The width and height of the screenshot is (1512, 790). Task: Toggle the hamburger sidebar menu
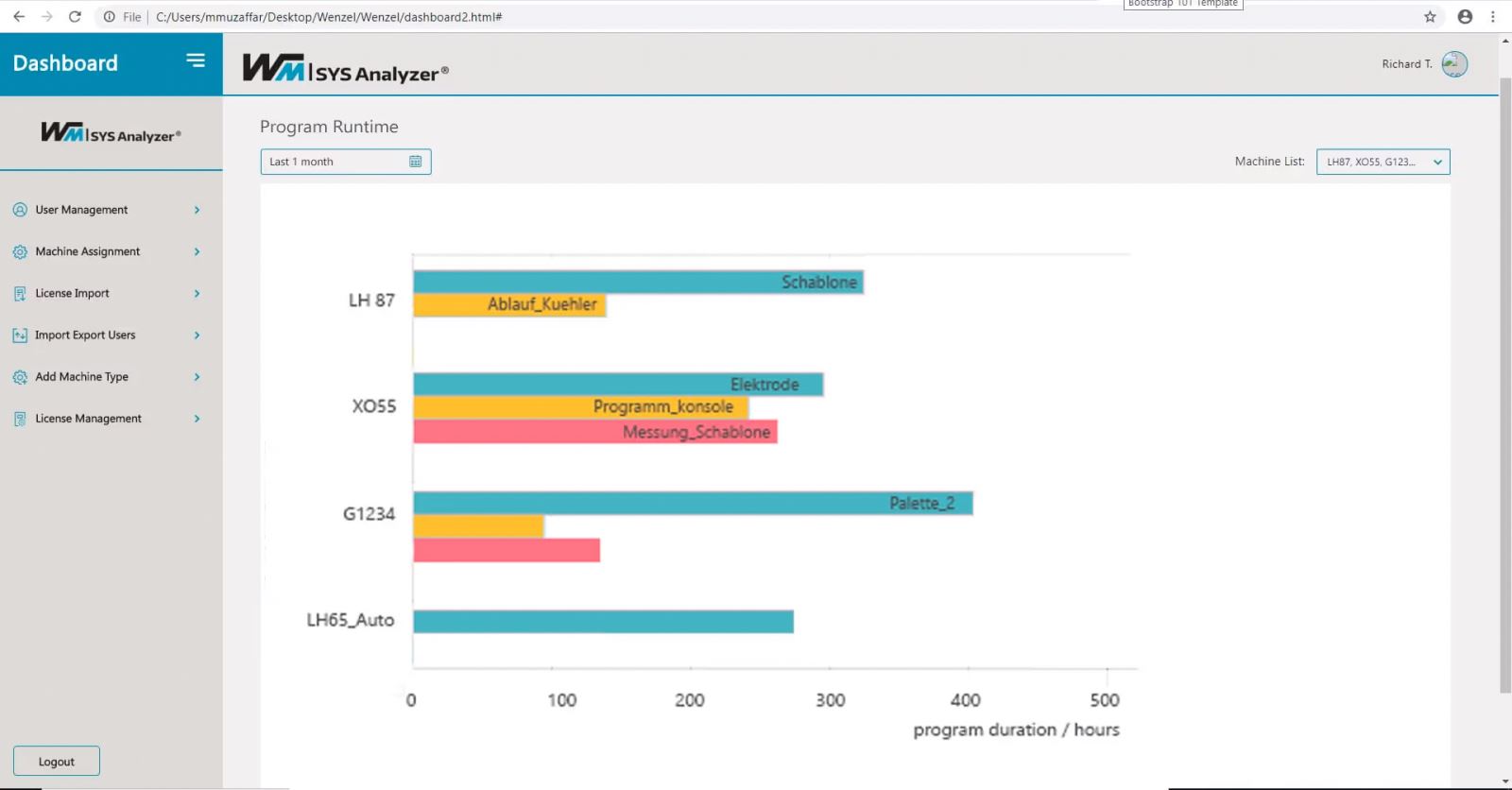[x=196, y=60]
